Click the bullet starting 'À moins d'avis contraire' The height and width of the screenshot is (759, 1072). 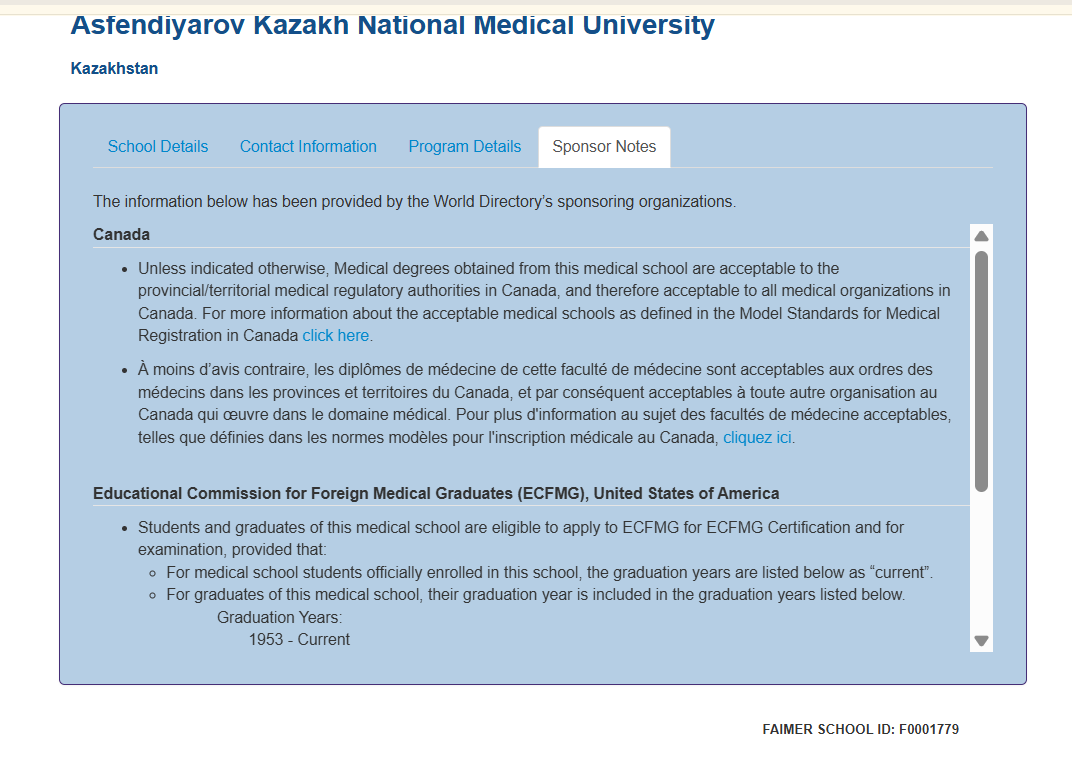click(x=544, y=403)
